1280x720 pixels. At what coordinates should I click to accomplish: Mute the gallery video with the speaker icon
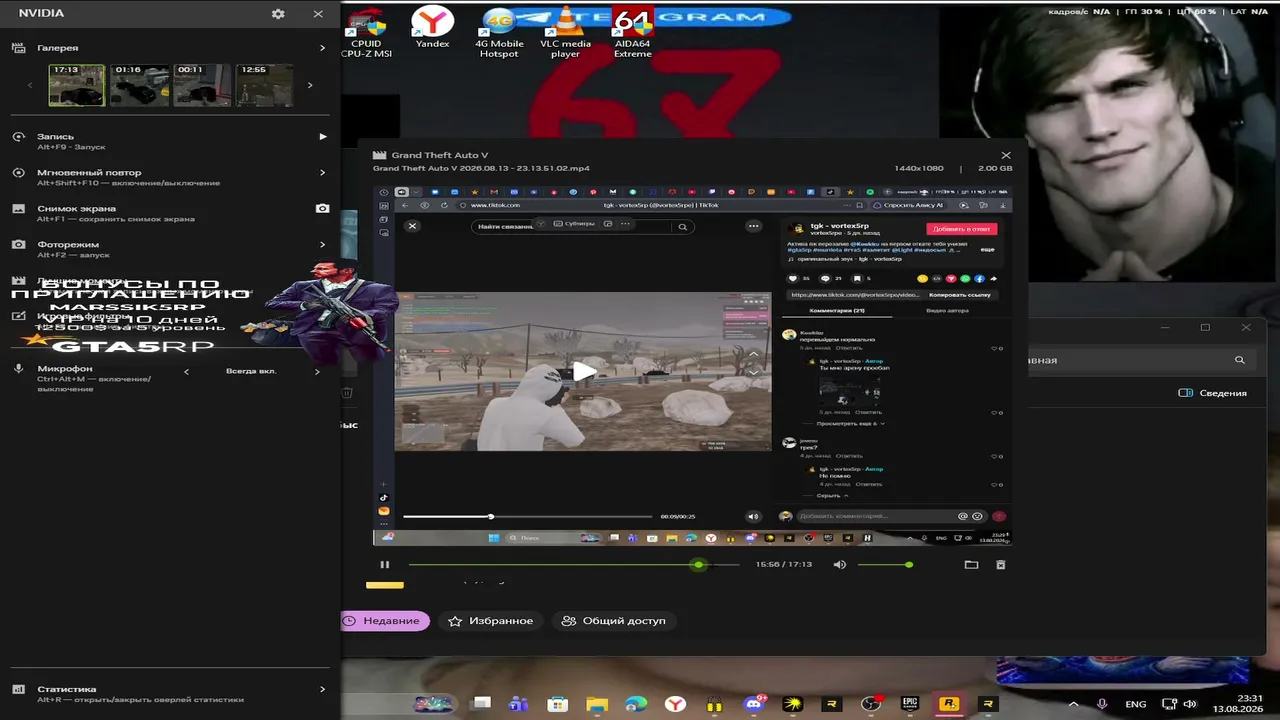[840, 565]
